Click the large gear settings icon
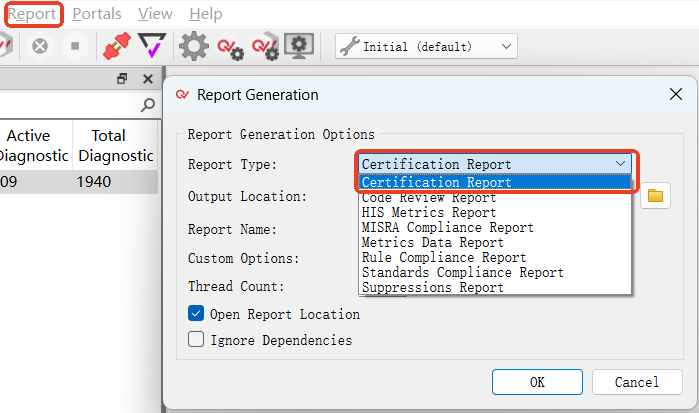The width and height of the screenshot is (699, 413). (x=193, y=45)
